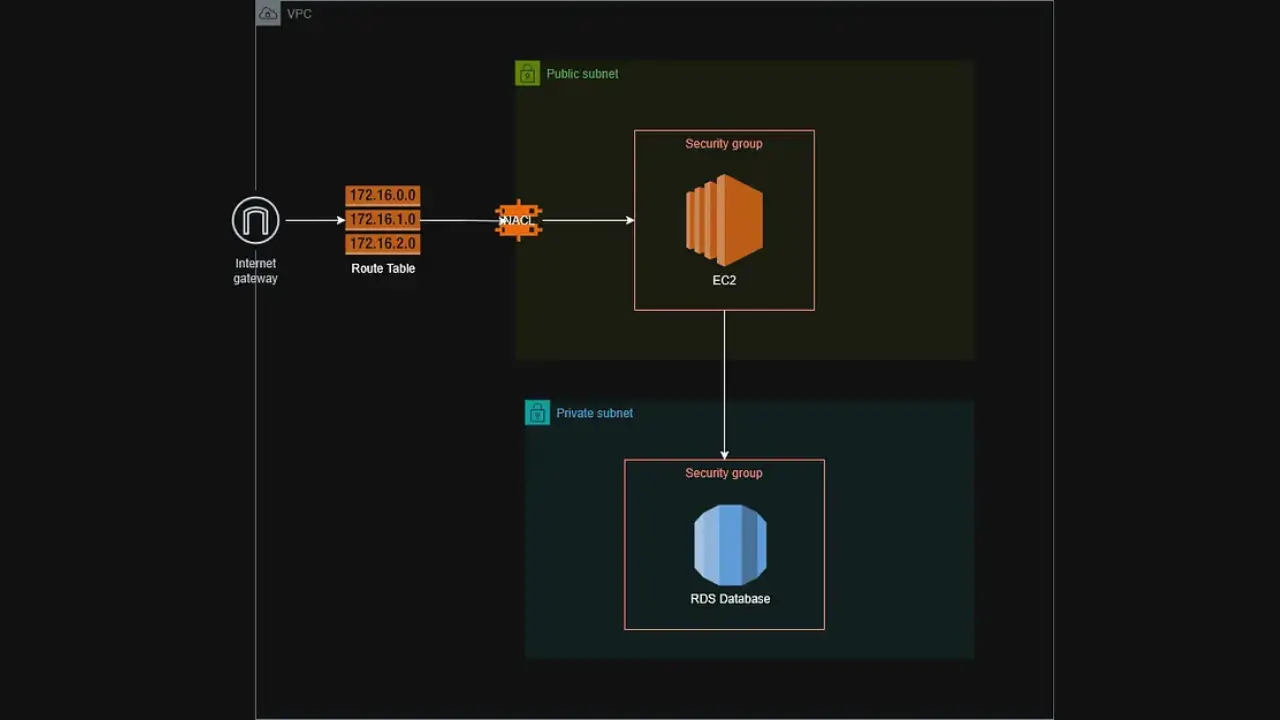The height and width of the screenshot is (720, 1280).
Task: Click the Public subnet label
Action: tap(582, 74)
